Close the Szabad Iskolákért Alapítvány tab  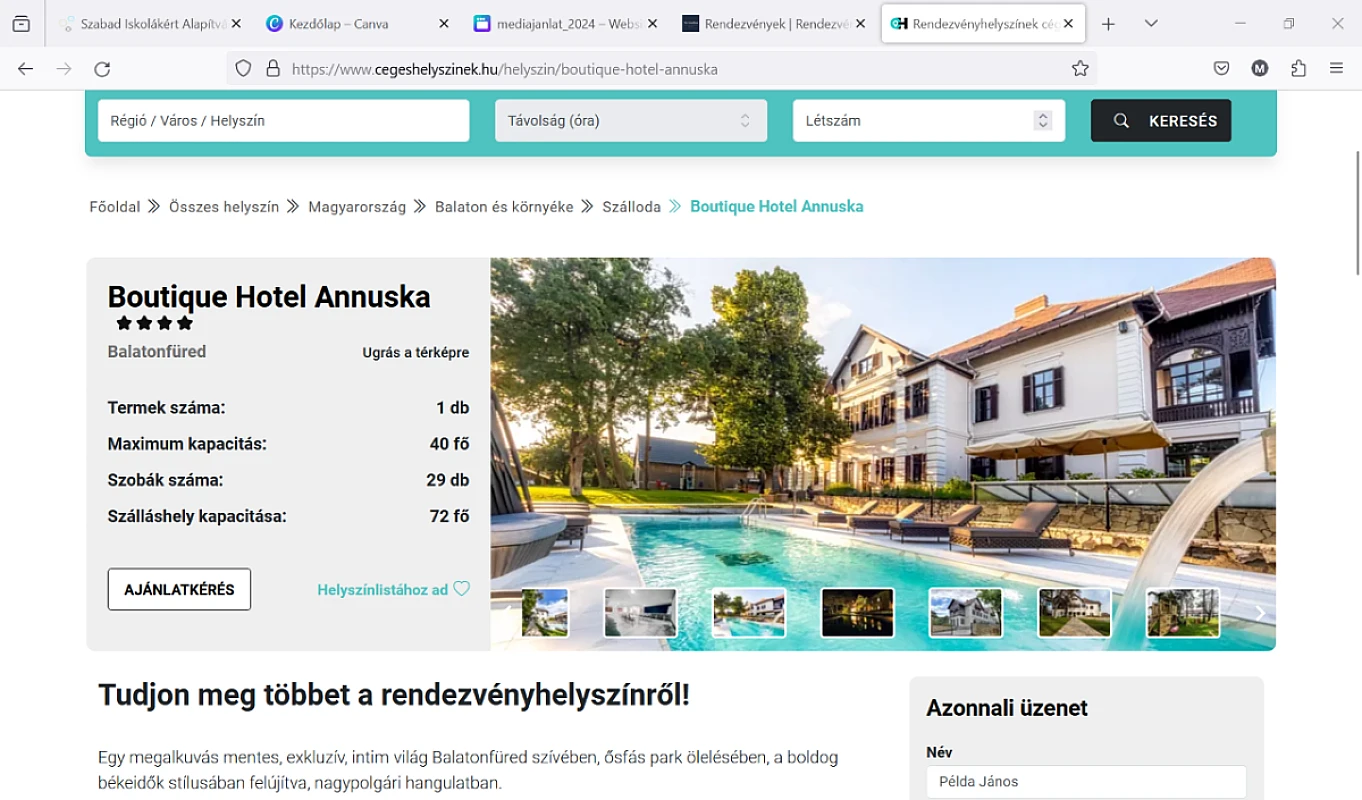[236, 24]
